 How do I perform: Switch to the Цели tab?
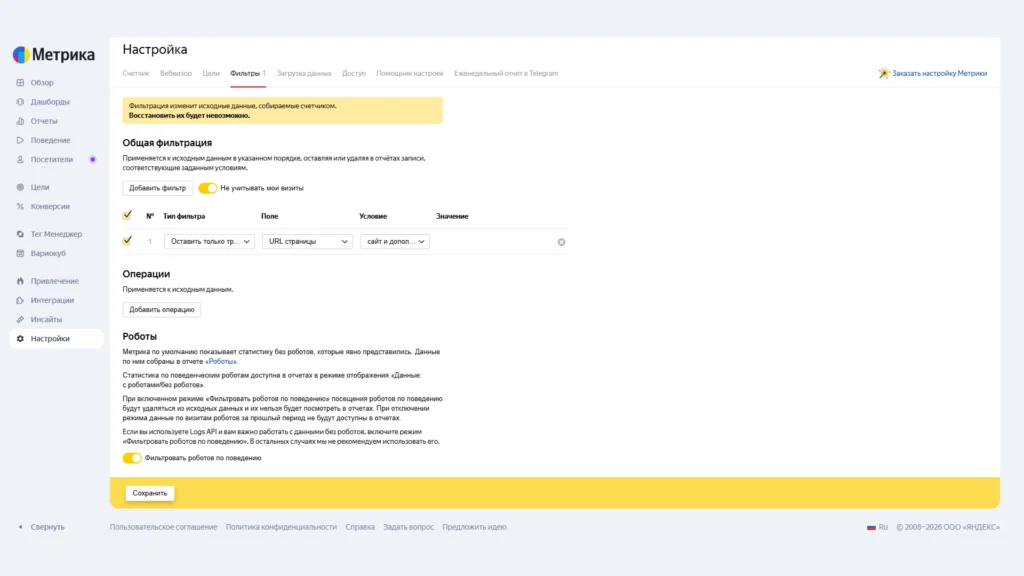[x=211, y=73]
